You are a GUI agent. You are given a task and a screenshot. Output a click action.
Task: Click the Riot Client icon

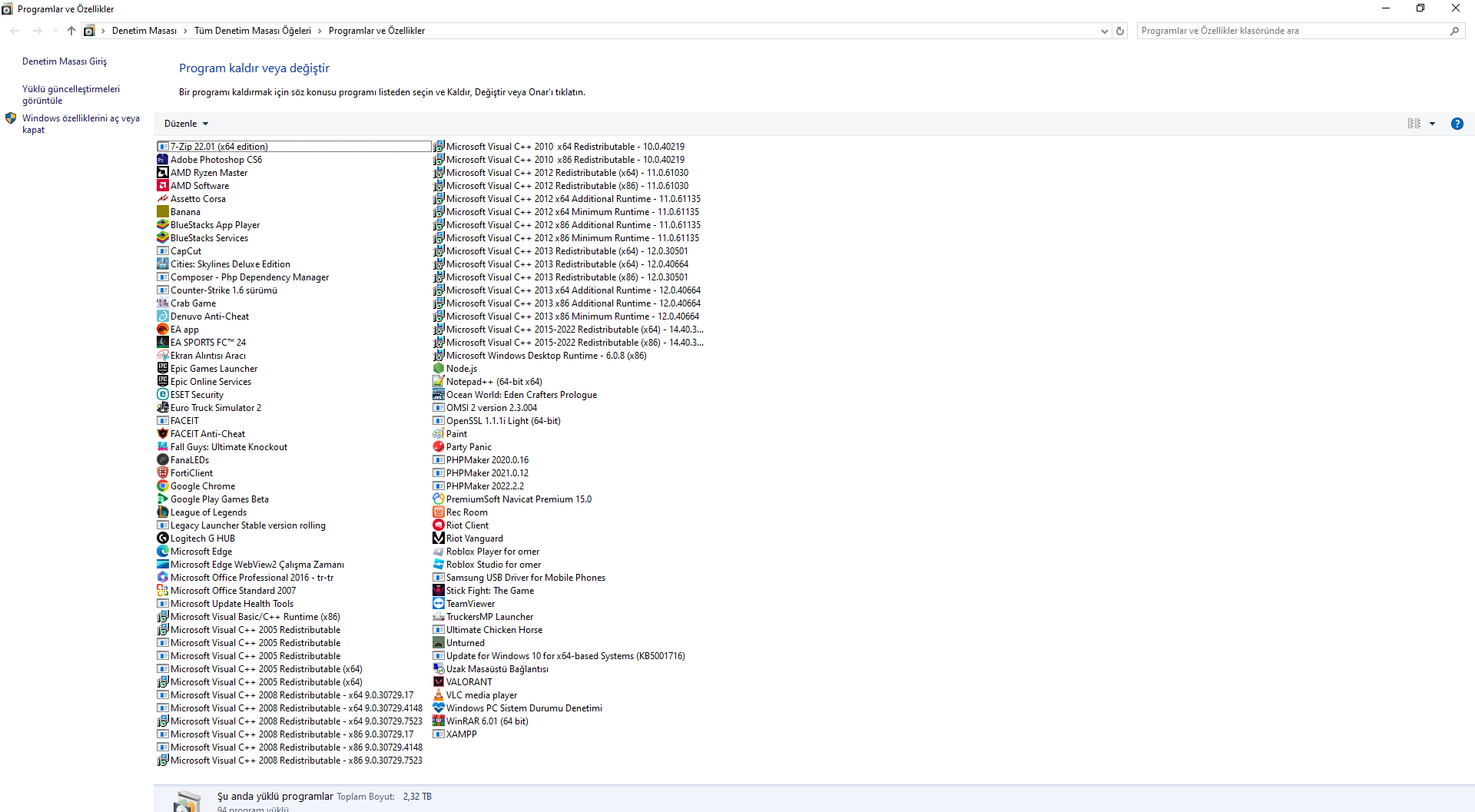coord(439,525)
